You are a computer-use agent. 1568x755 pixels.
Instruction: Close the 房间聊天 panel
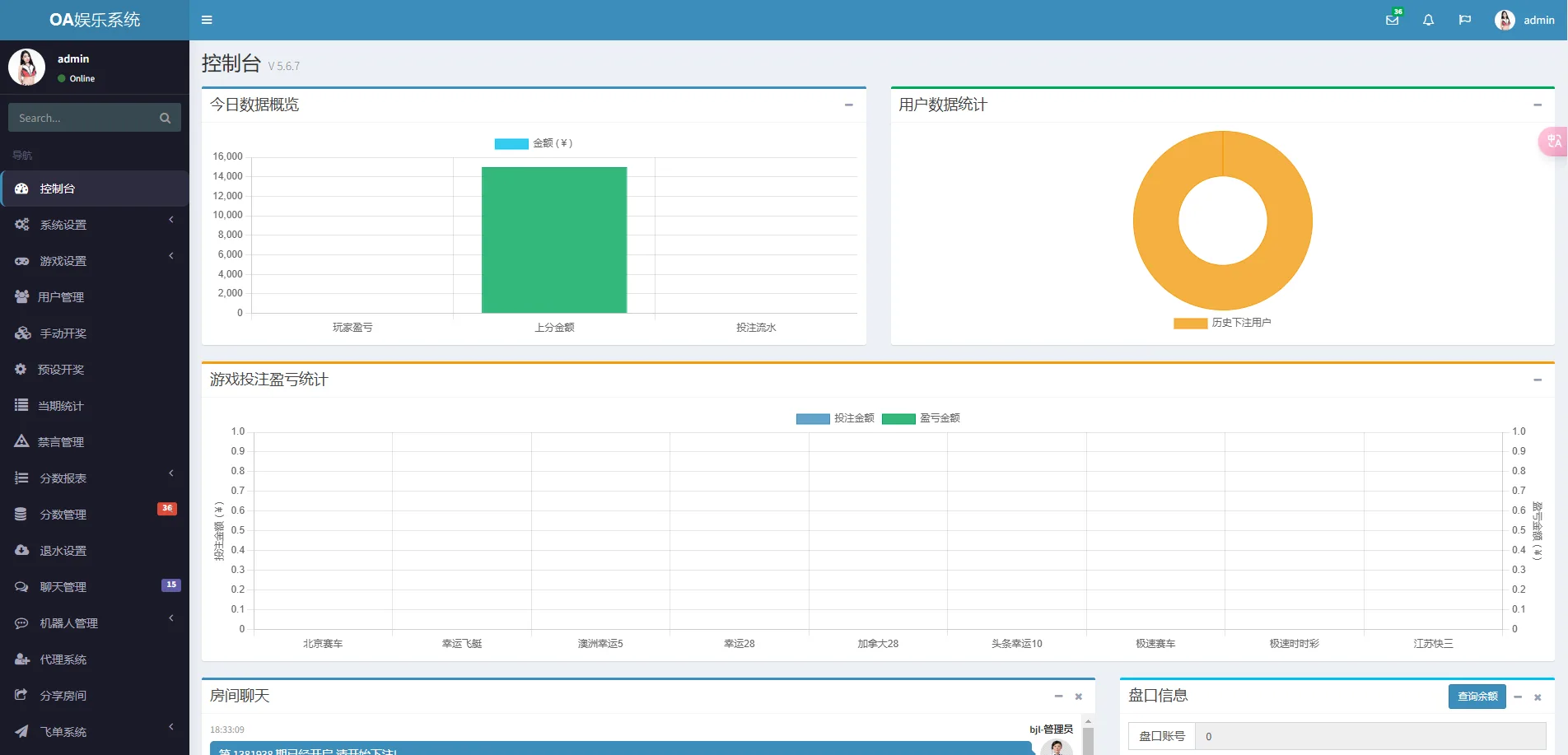click(1078, 697)
